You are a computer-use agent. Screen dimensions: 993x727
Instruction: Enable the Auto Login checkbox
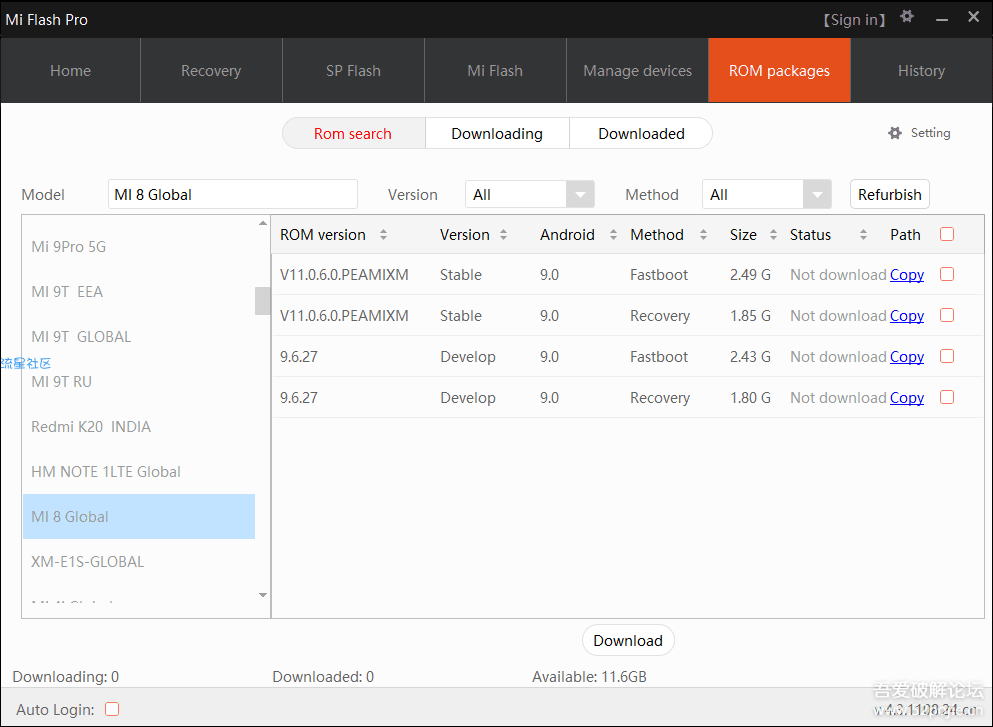pos(112,709)
